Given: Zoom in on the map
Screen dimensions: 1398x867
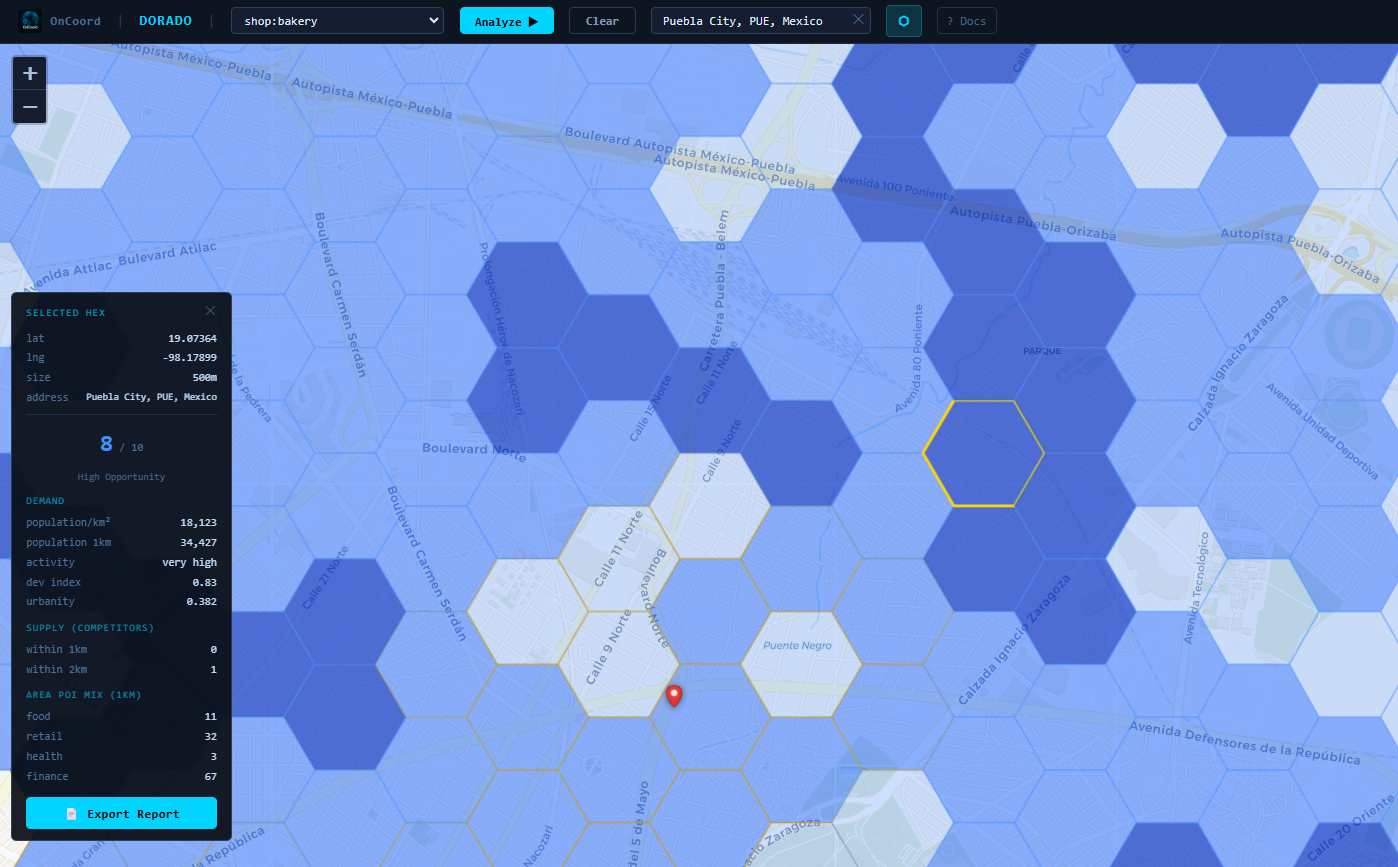Looking at the screenshot, I should [30, 73].
